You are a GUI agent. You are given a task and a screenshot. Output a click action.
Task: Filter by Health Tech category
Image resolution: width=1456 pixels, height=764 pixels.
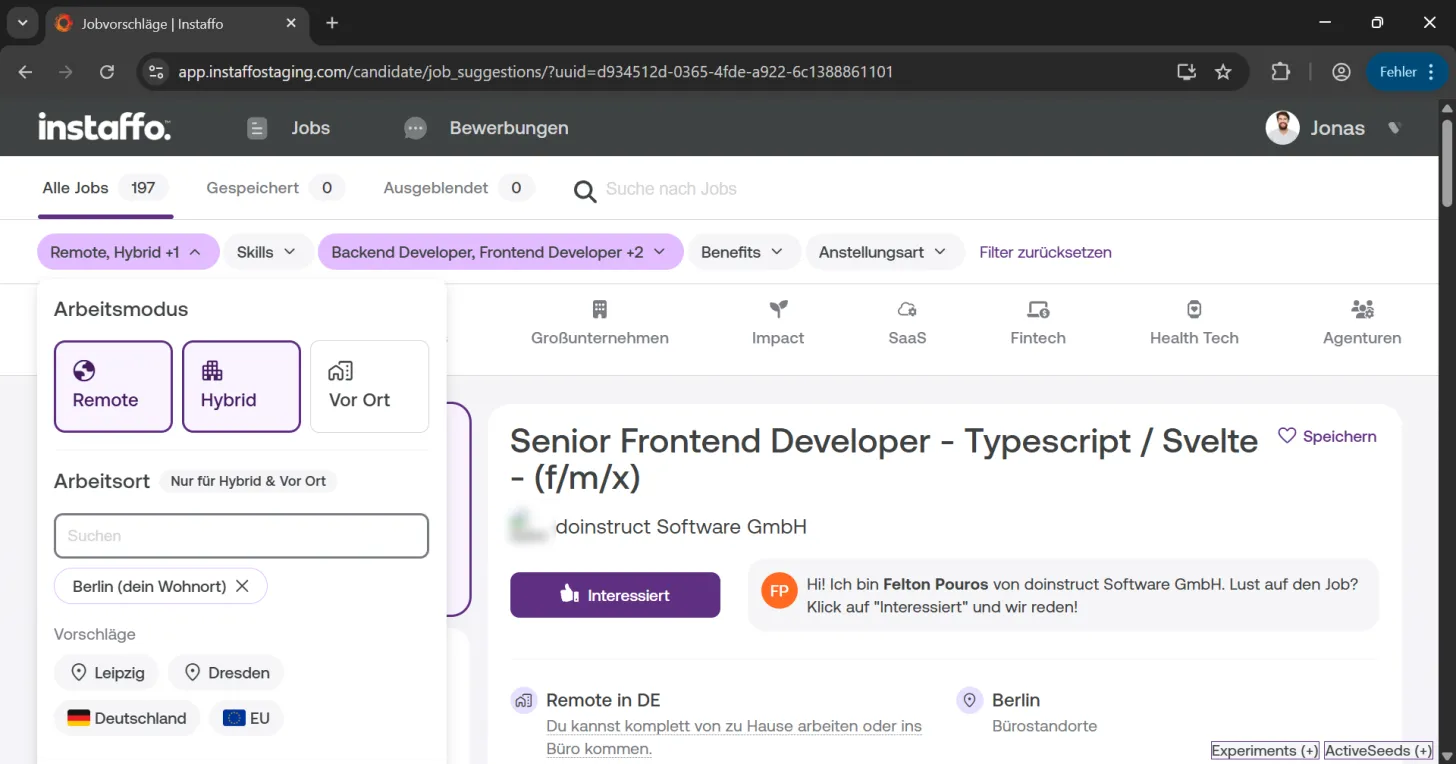[1194, 322]
